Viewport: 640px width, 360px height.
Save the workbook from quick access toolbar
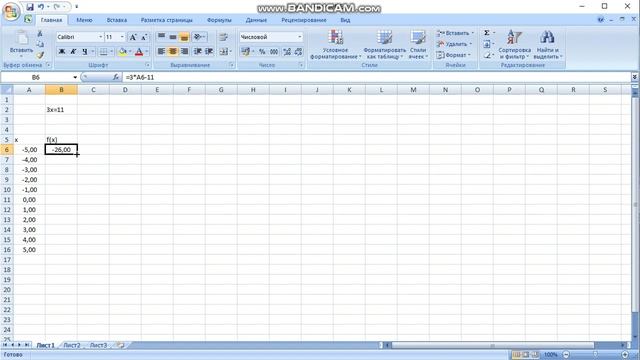(30, 7)
